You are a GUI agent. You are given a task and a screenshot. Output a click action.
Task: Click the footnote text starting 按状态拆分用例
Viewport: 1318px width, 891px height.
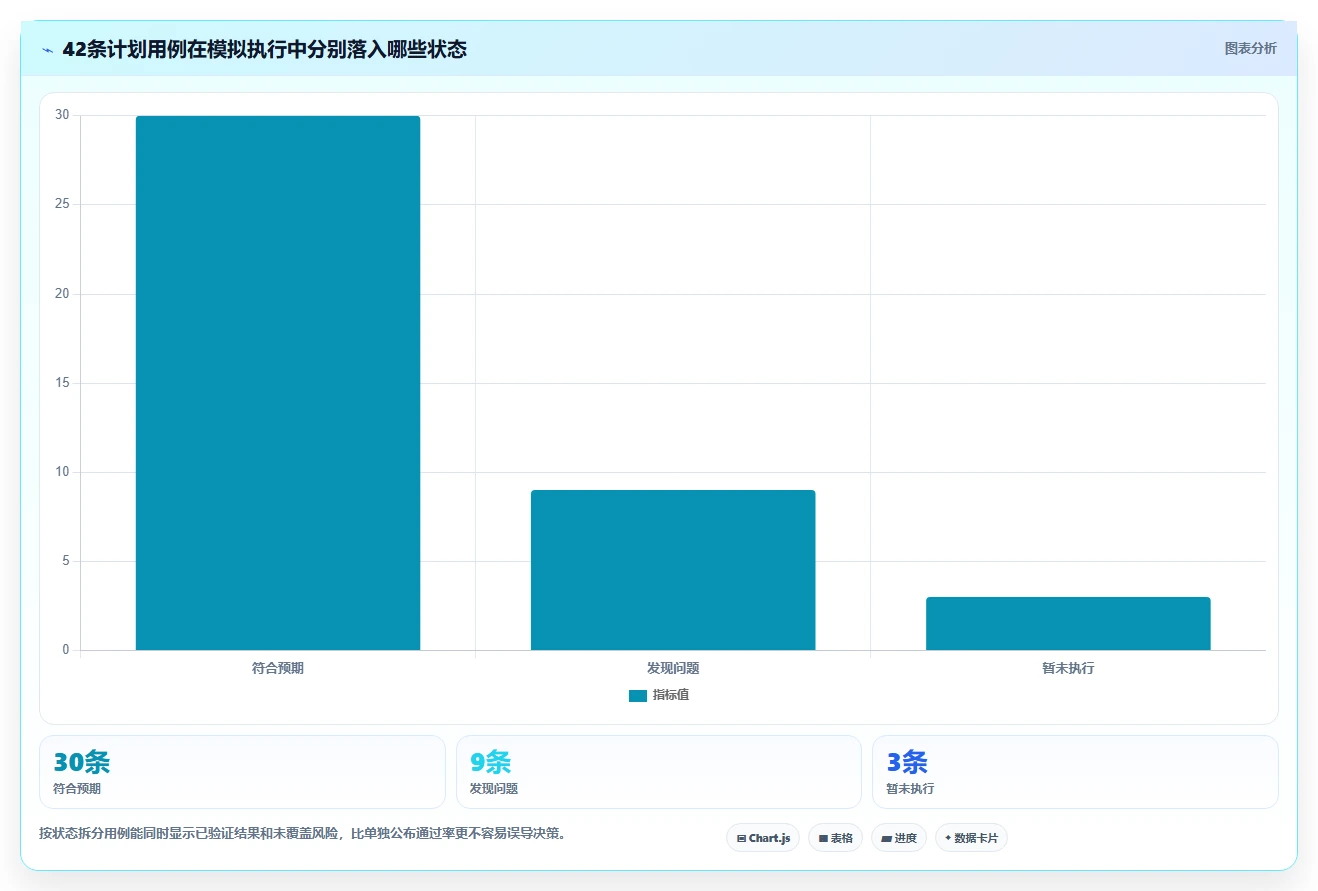[303, 833]
